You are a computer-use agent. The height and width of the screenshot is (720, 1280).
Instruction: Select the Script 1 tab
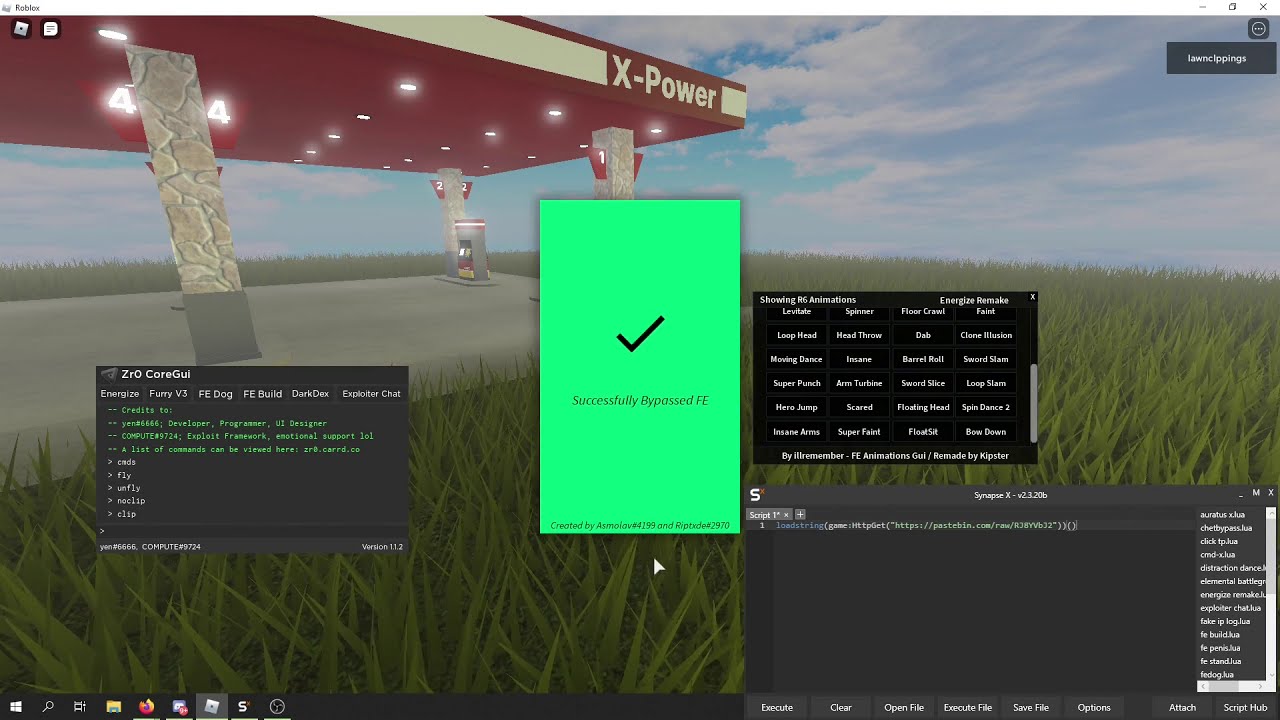(x=765, y=515)
